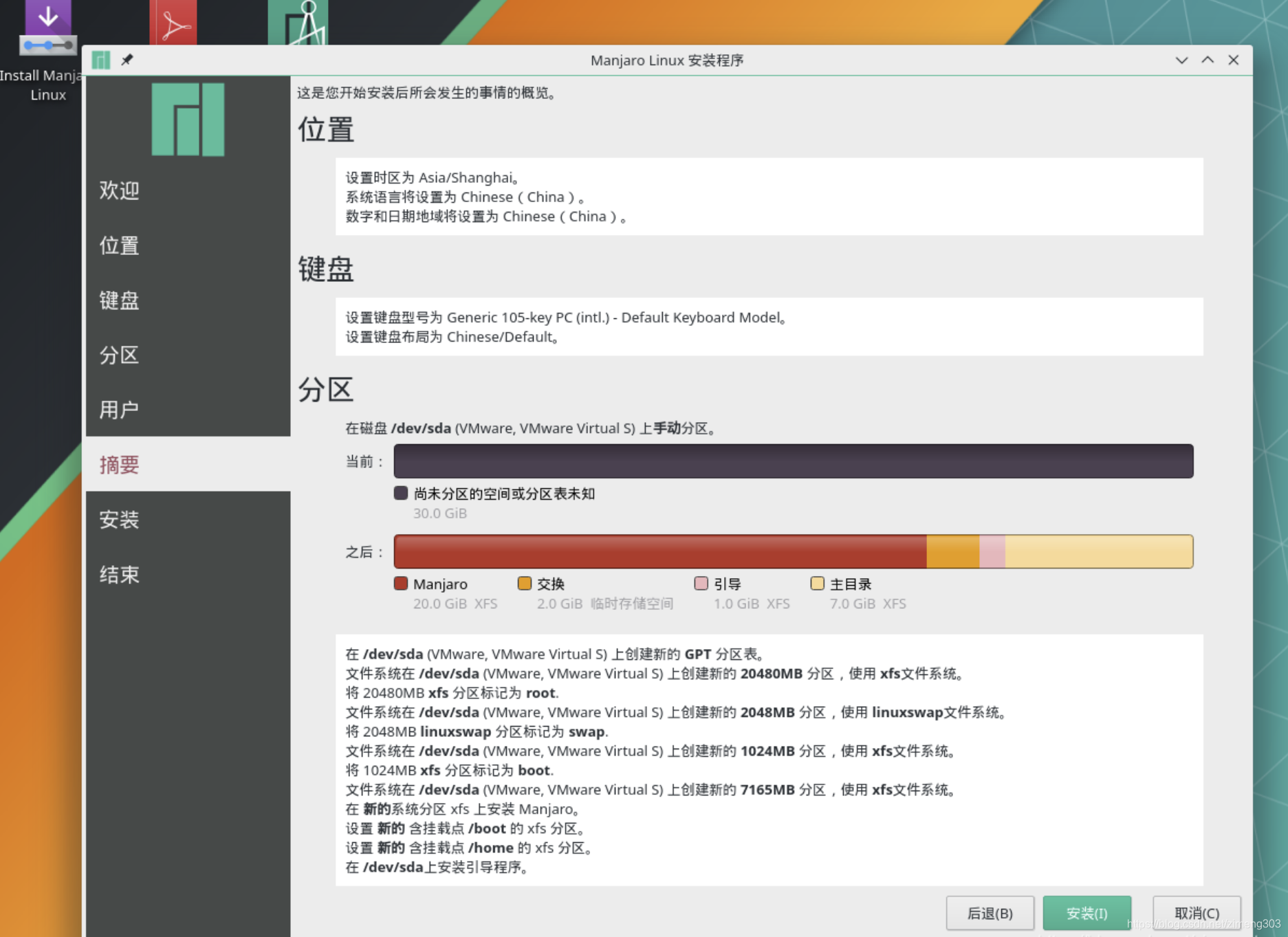Select the 结束 step in sidebar
Image resolution: width=1288 pixels, height=937 pixels.
[188, 575]
